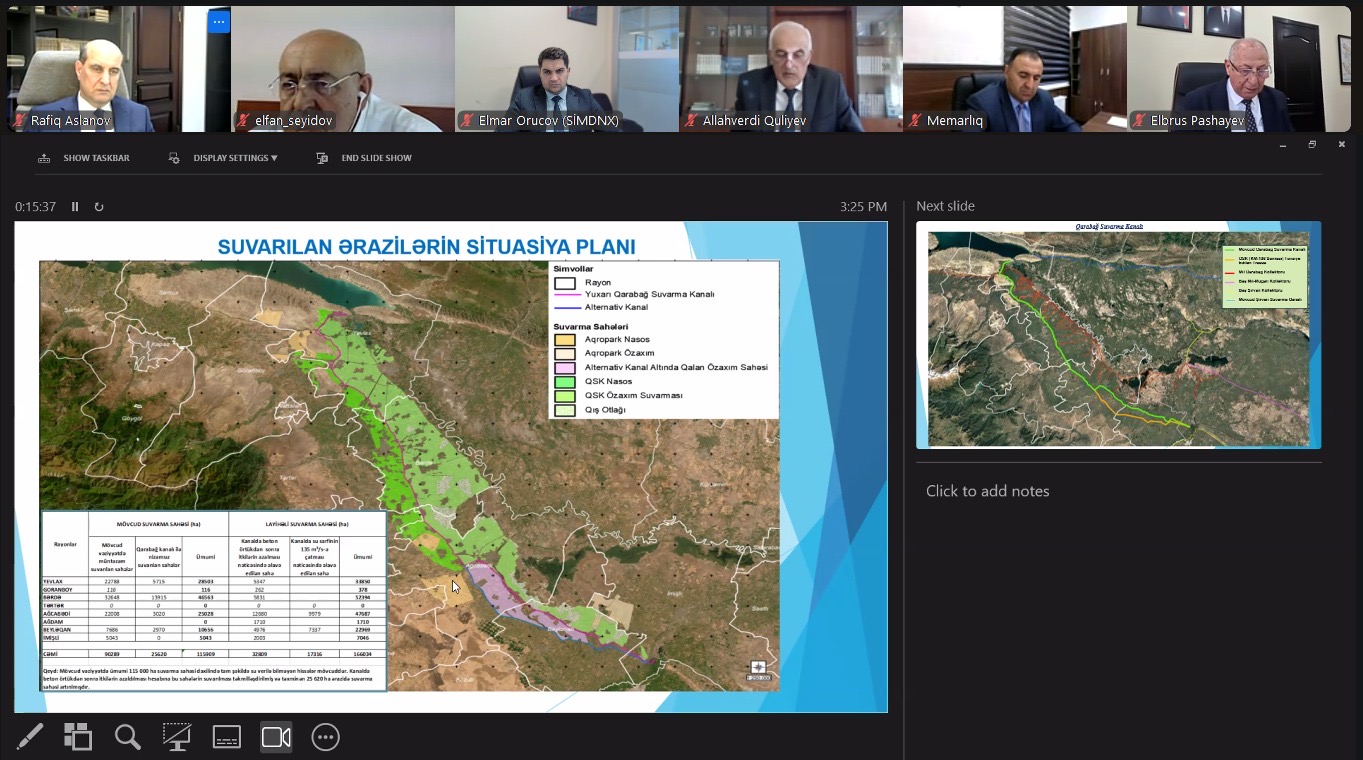Black out the slide show screen
Viewport: 1363px width, 760px height.
pos(177,737)
